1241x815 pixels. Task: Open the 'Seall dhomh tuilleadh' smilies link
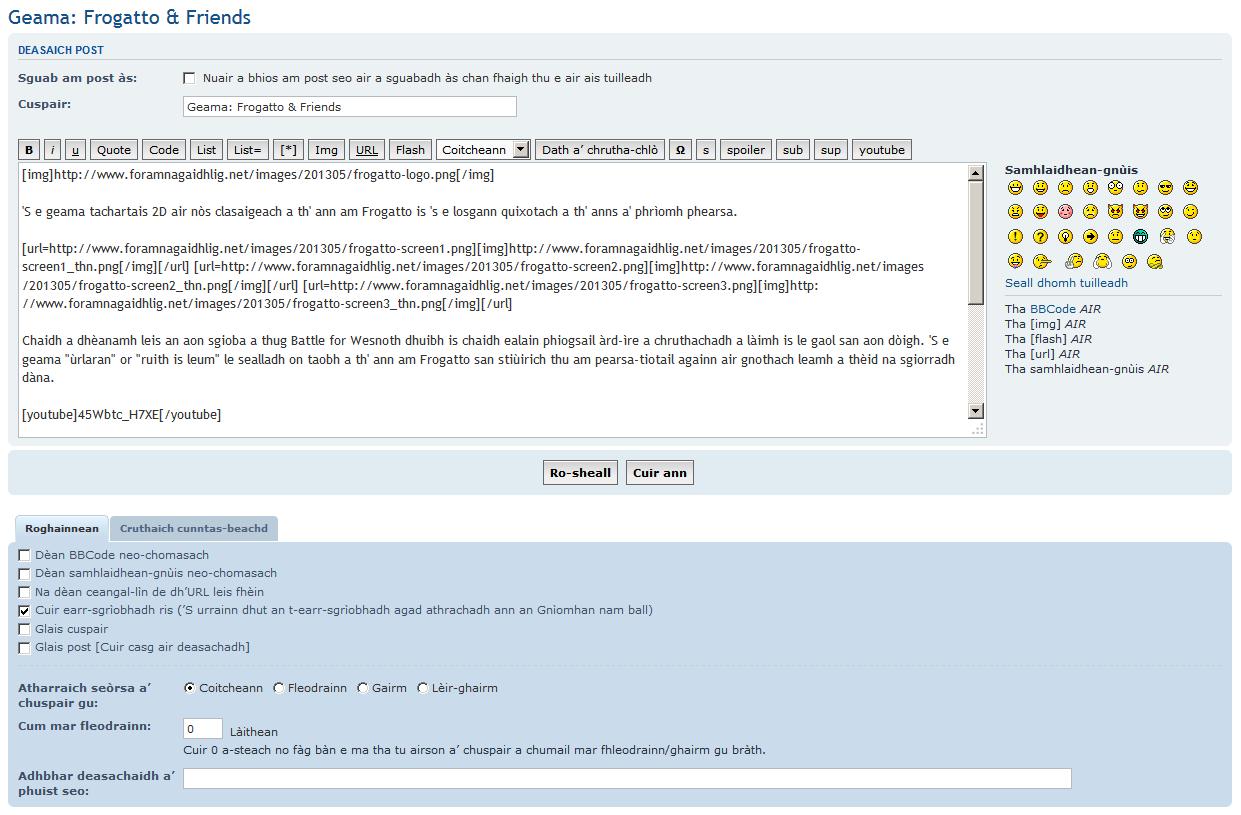pyautogui.click(x=1066, y=283)
